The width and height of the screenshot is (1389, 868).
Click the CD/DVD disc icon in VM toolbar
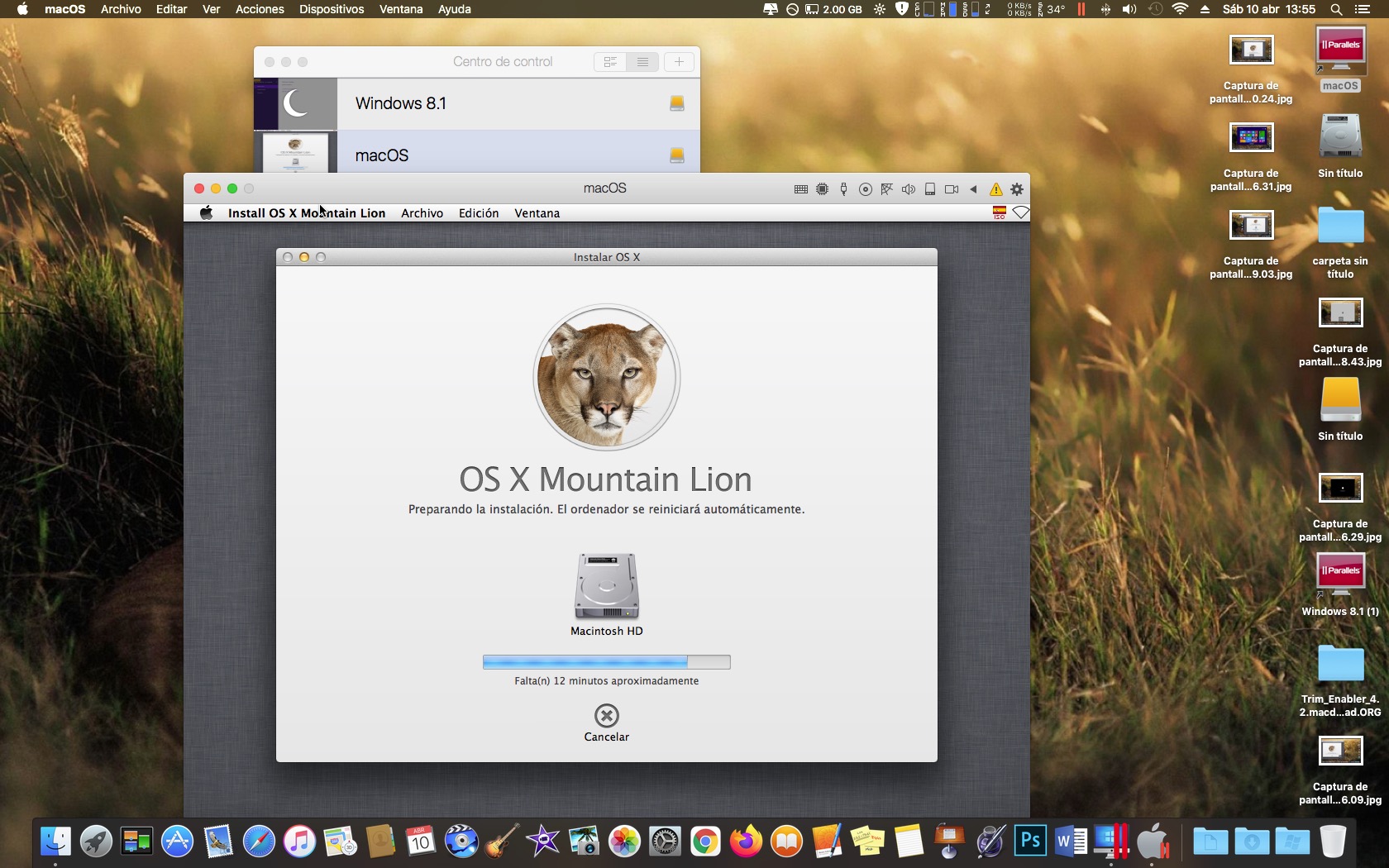[x=865, y=189]
